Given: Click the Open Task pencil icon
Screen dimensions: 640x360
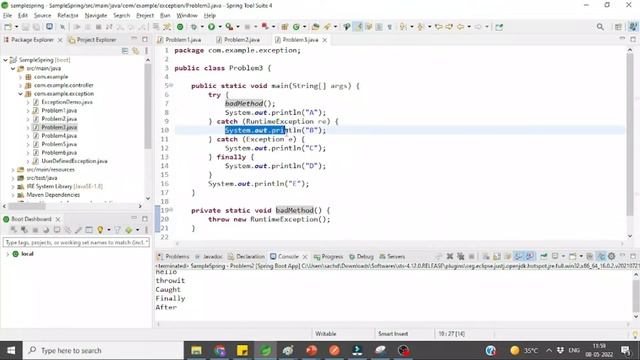Looking at the screenshot, I should [x=327, y=27].
